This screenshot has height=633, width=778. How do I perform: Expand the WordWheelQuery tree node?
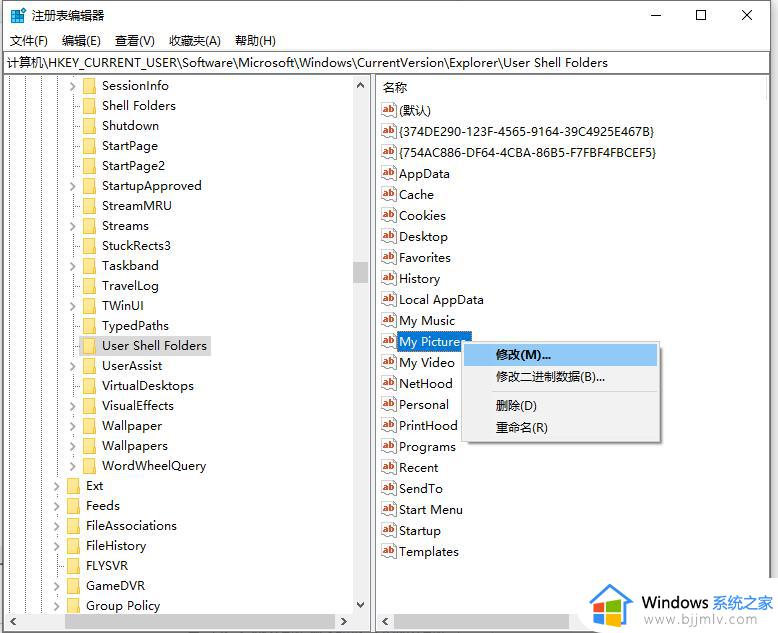73,466
